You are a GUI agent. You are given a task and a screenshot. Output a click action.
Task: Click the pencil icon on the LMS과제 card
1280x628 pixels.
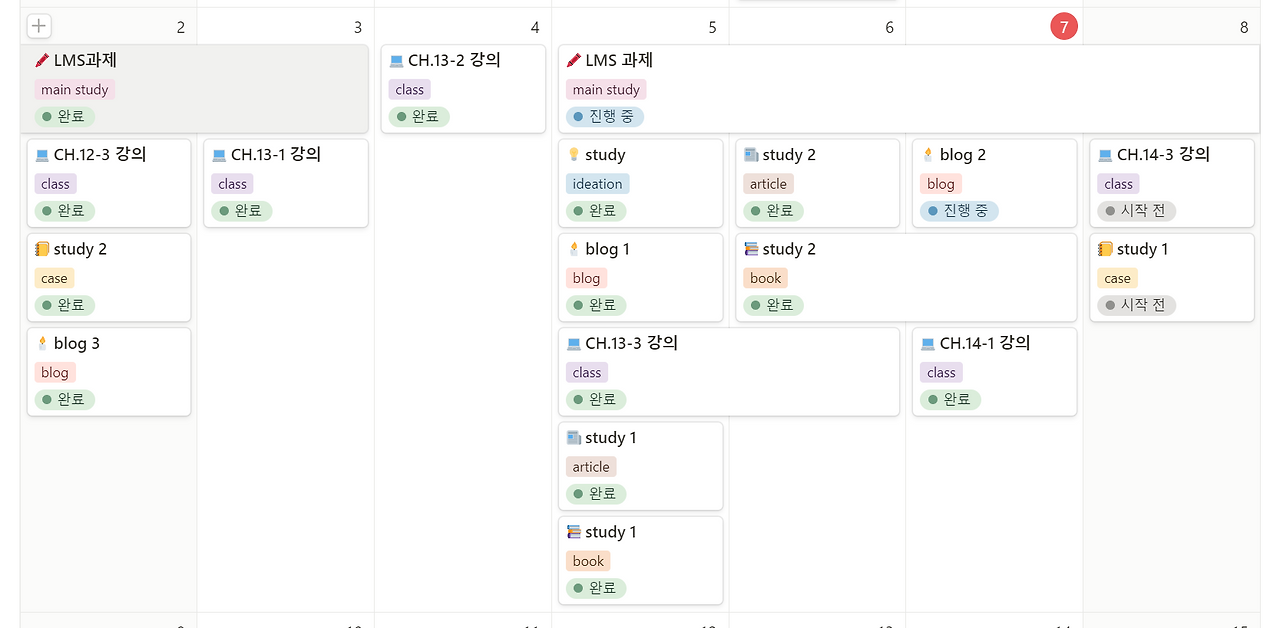(42, 60)
